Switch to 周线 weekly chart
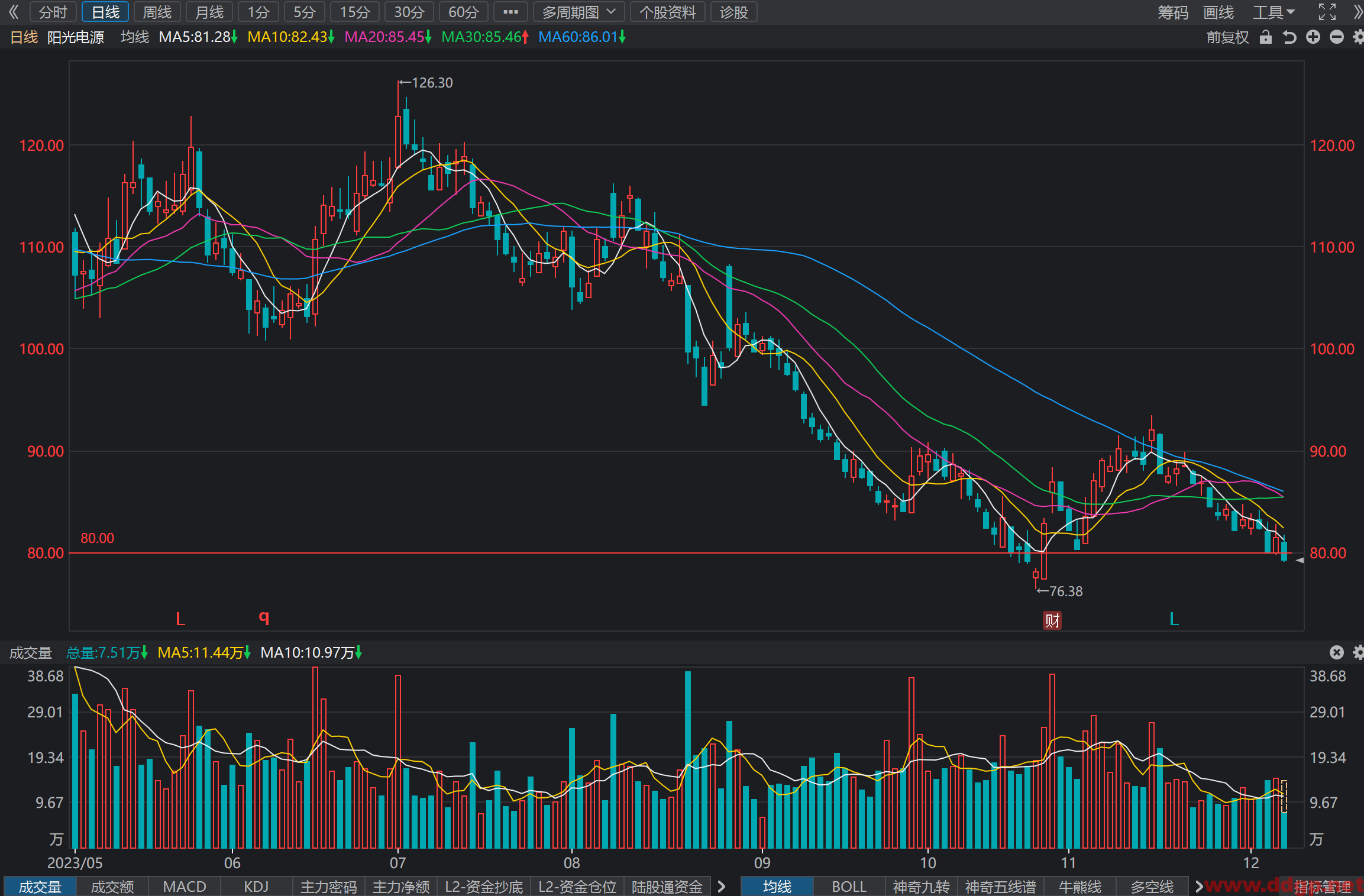 [157, 12]
